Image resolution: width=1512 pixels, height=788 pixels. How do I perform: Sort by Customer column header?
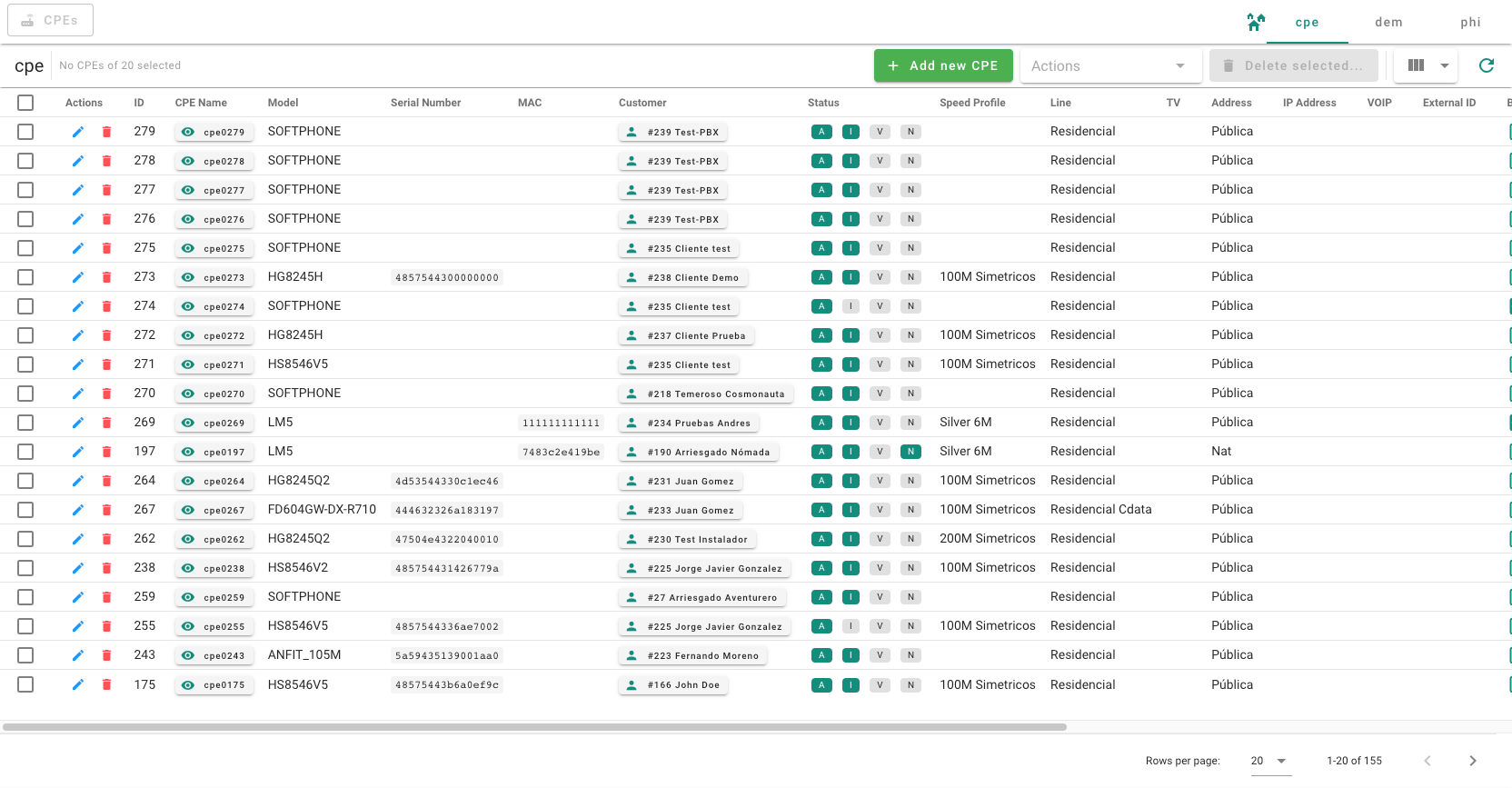click(642, 103)
